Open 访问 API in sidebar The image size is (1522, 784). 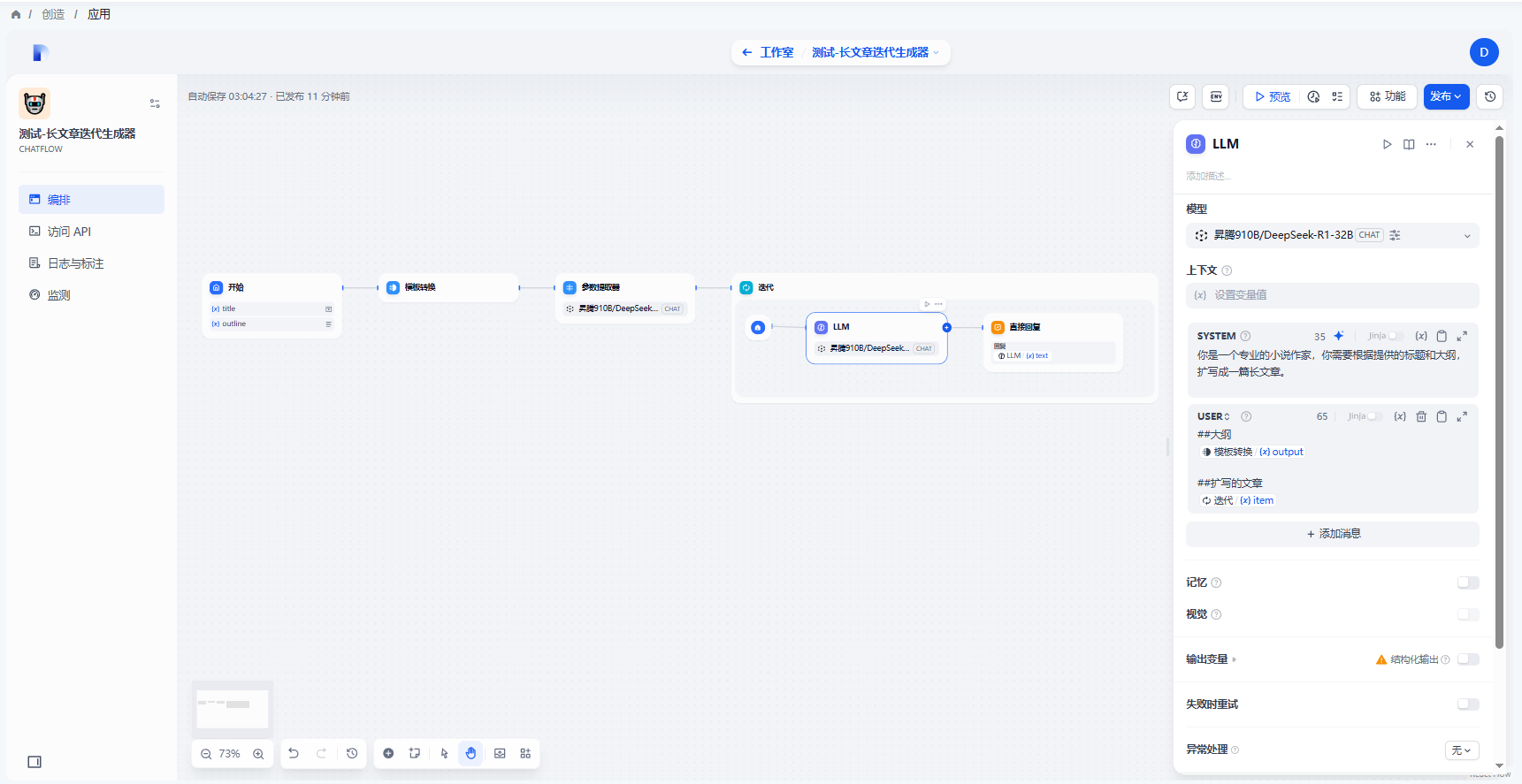tap(69, 232)
